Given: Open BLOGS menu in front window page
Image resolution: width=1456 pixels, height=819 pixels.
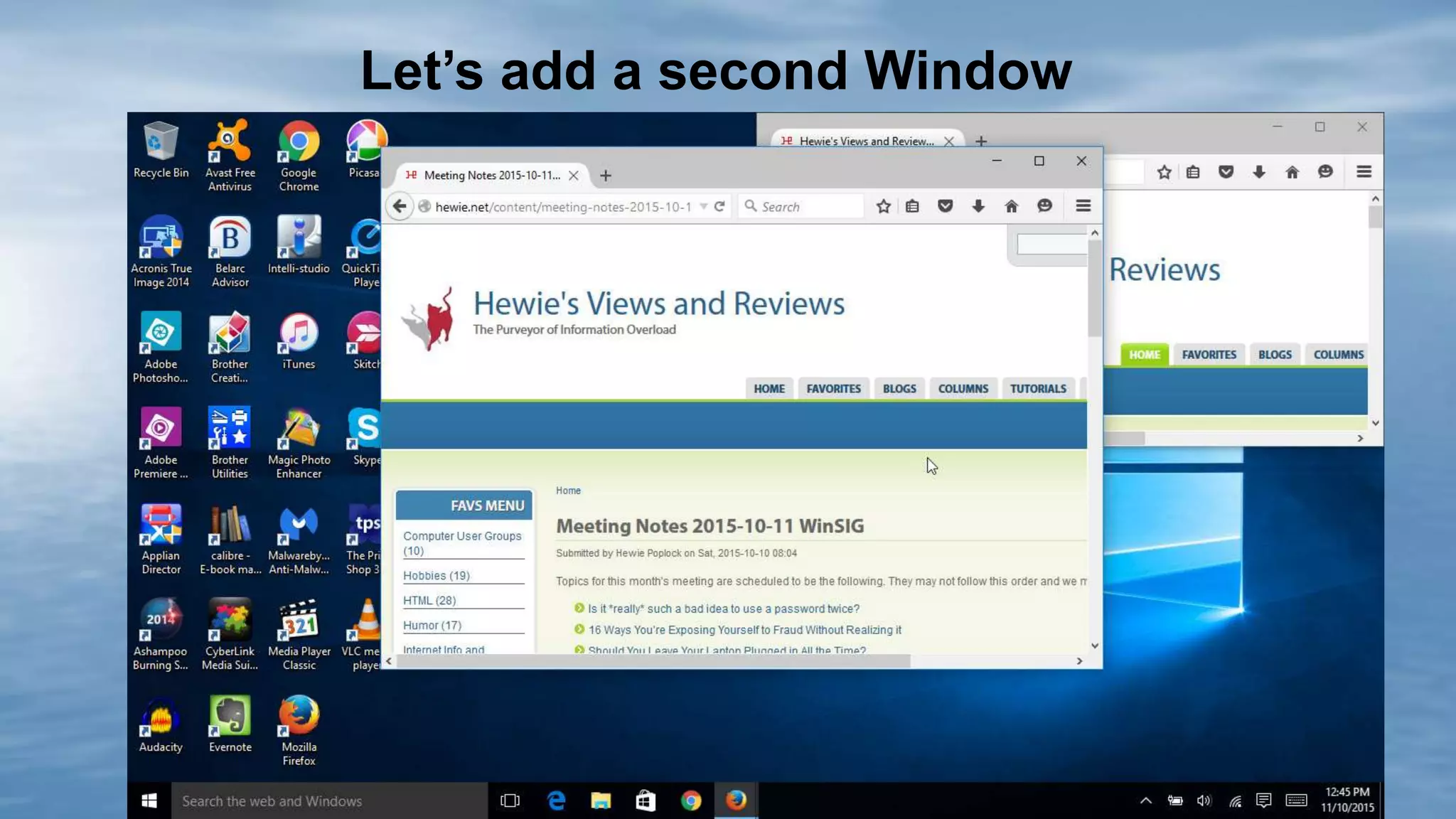Looking at the screenshot, I should click(899, 389).
